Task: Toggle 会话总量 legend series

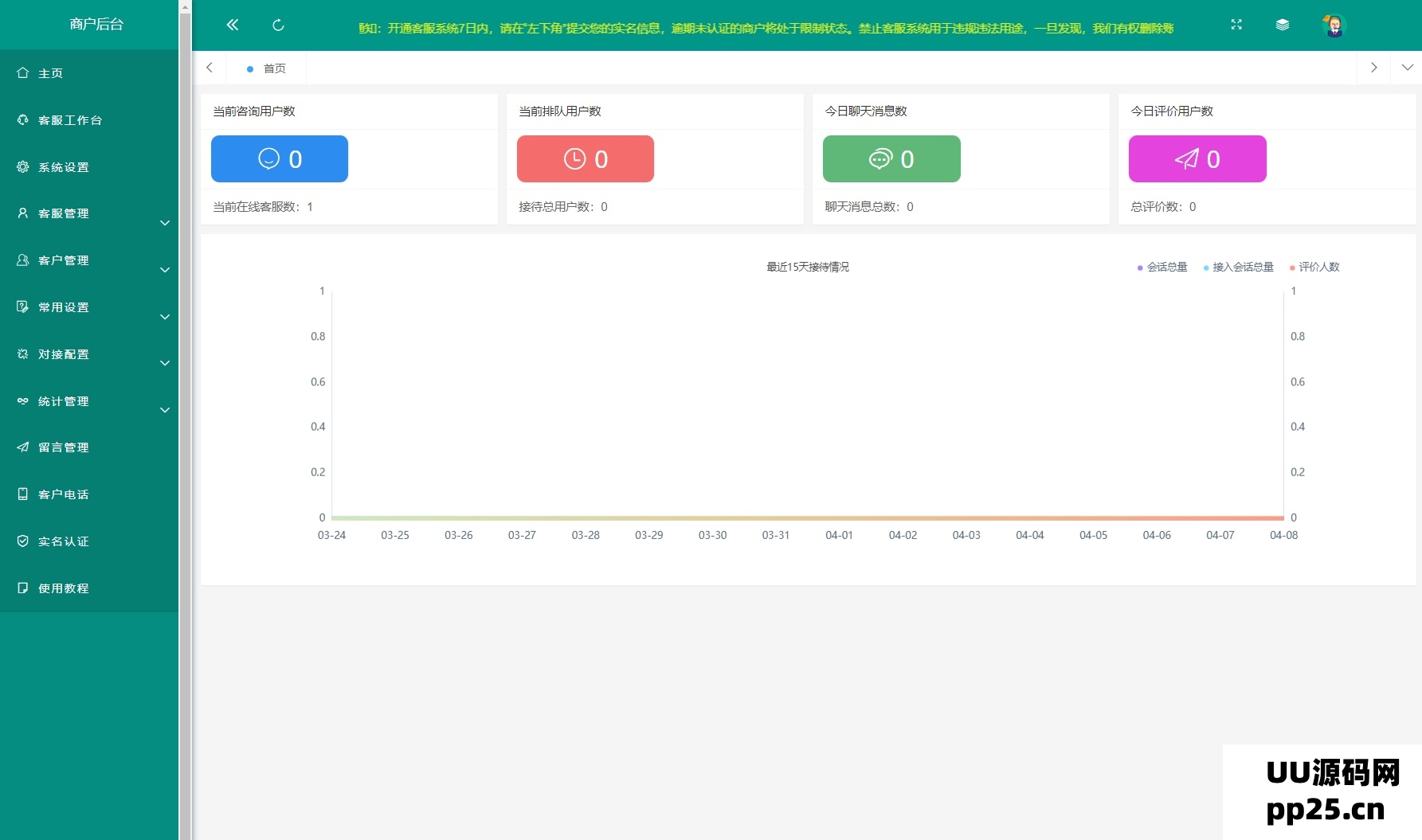Action: (x=1162, y=268)
